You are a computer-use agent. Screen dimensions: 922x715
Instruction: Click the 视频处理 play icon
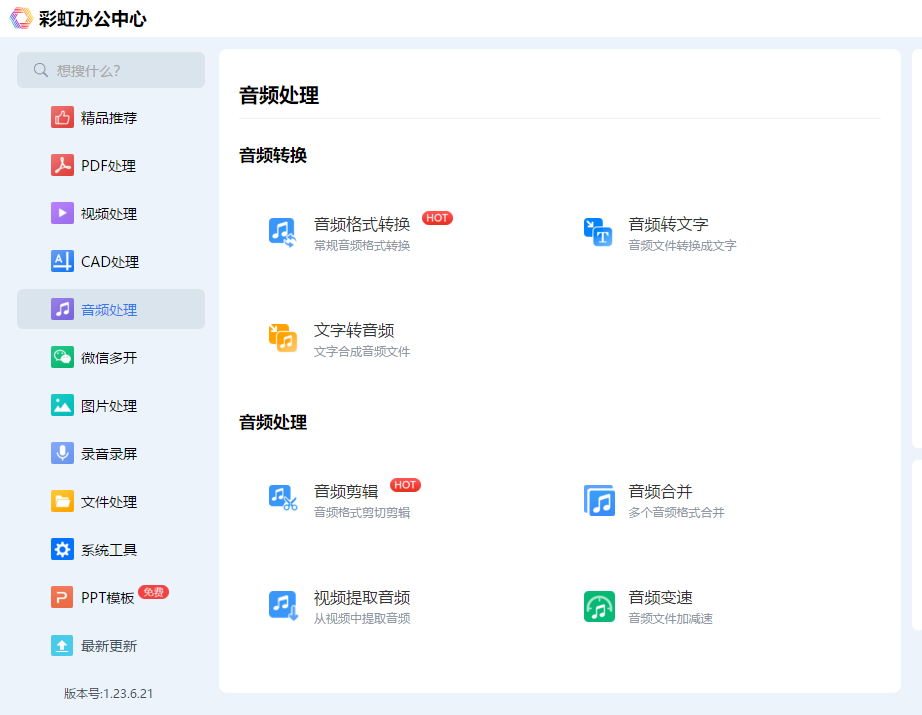62,213
